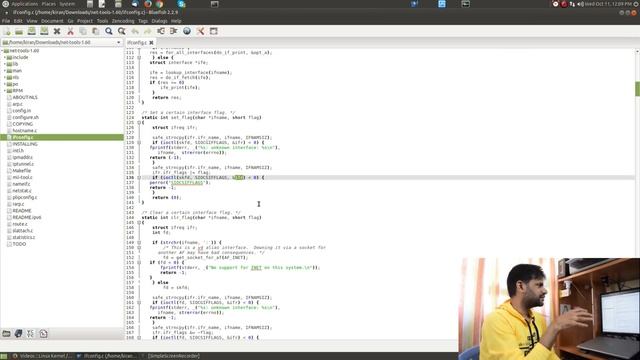
Task: Collapse the net-tools-1.60 root folder
Action: [2, 51]
